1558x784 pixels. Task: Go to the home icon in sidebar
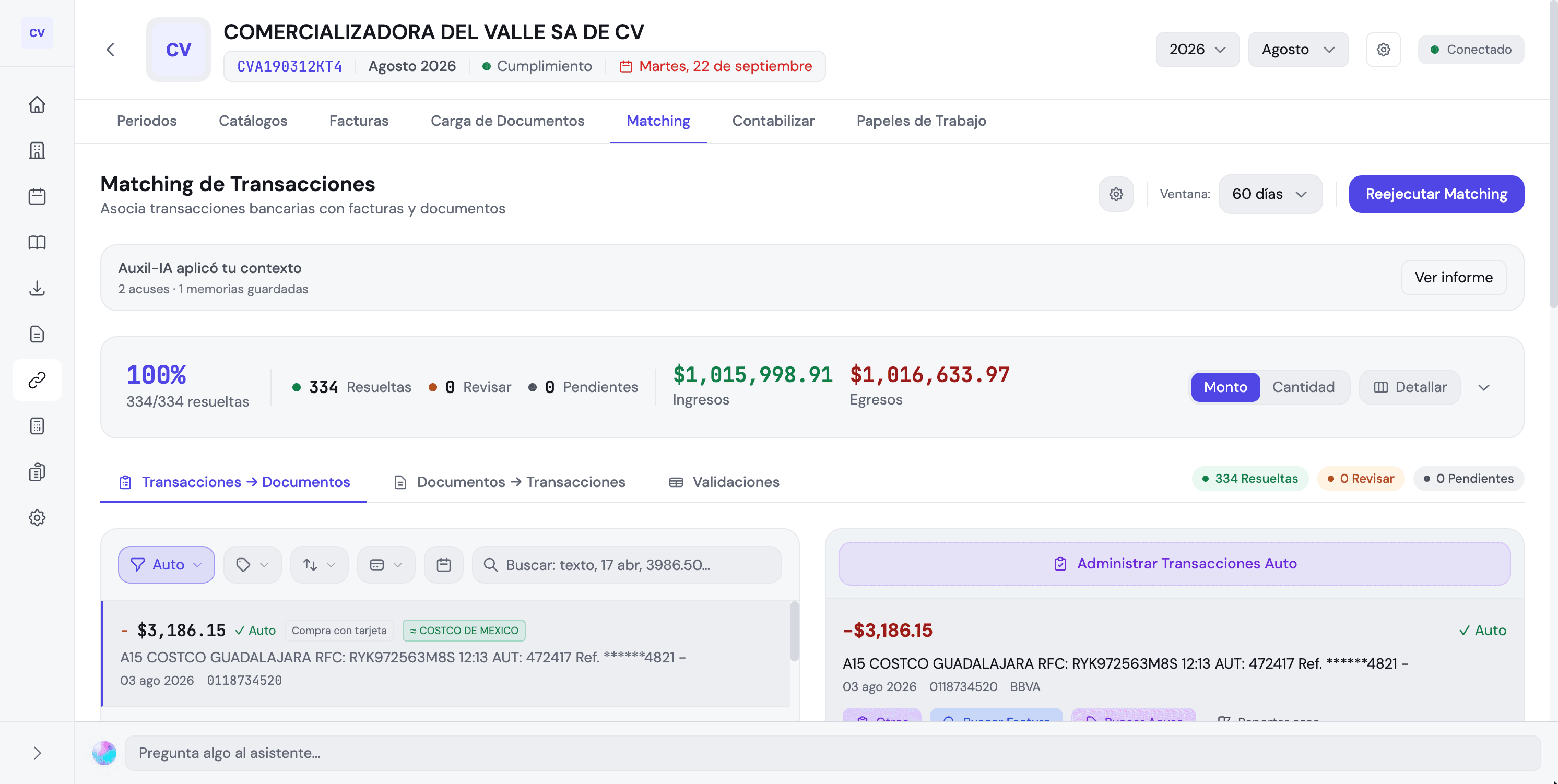(37, 104)
